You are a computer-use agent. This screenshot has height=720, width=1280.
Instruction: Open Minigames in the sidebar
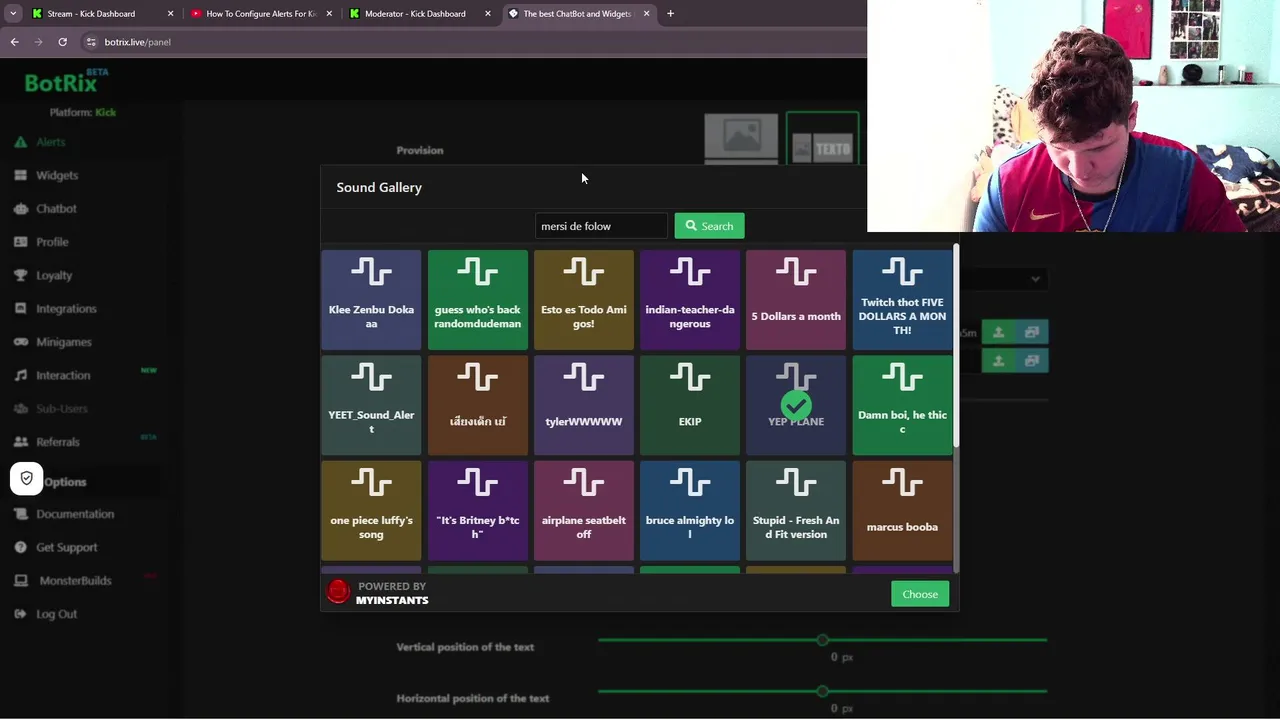click(63, 342)
